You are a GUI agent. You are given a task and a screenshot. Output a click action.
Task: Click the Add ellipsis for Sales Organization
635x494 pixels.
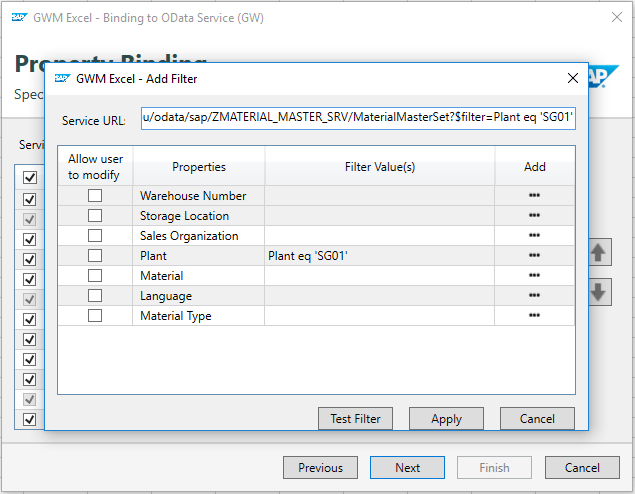pos(534,236)
